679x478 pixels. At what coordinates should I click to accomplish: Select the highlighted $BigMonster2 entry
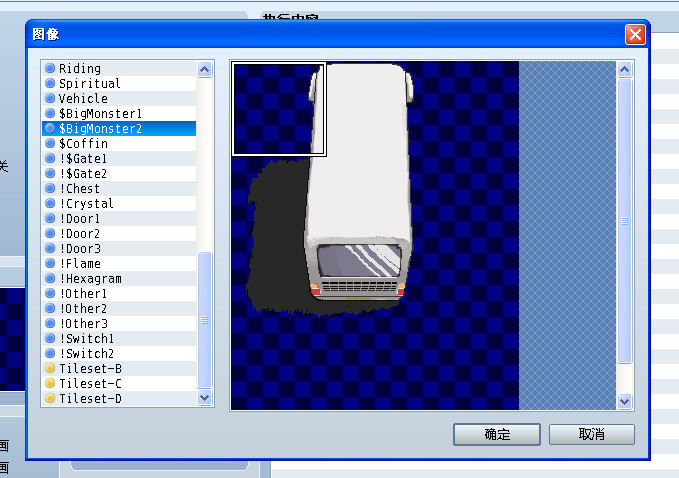(x=119, y=128)
